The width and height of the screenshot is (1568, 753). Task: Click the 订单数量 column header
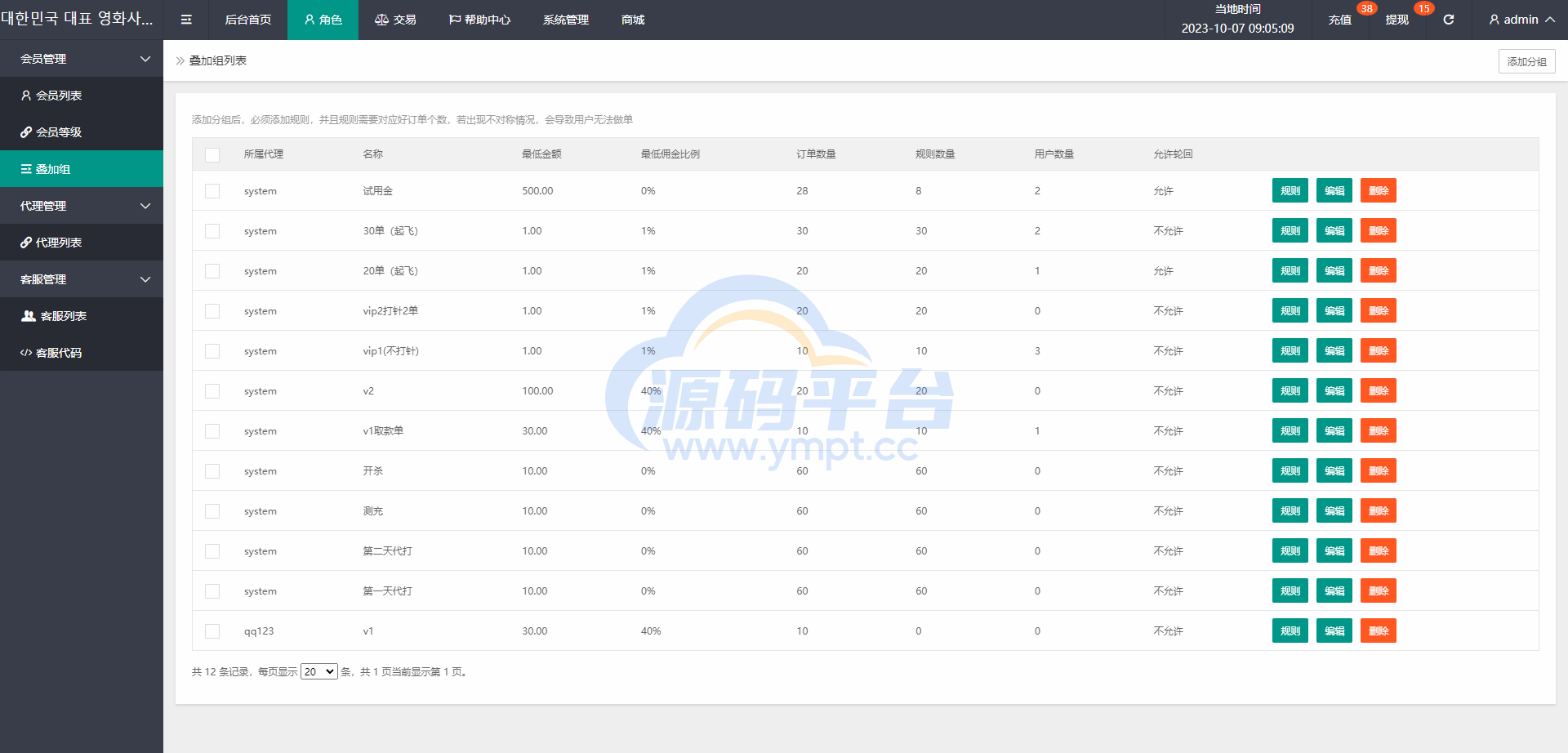click(817, 154)
